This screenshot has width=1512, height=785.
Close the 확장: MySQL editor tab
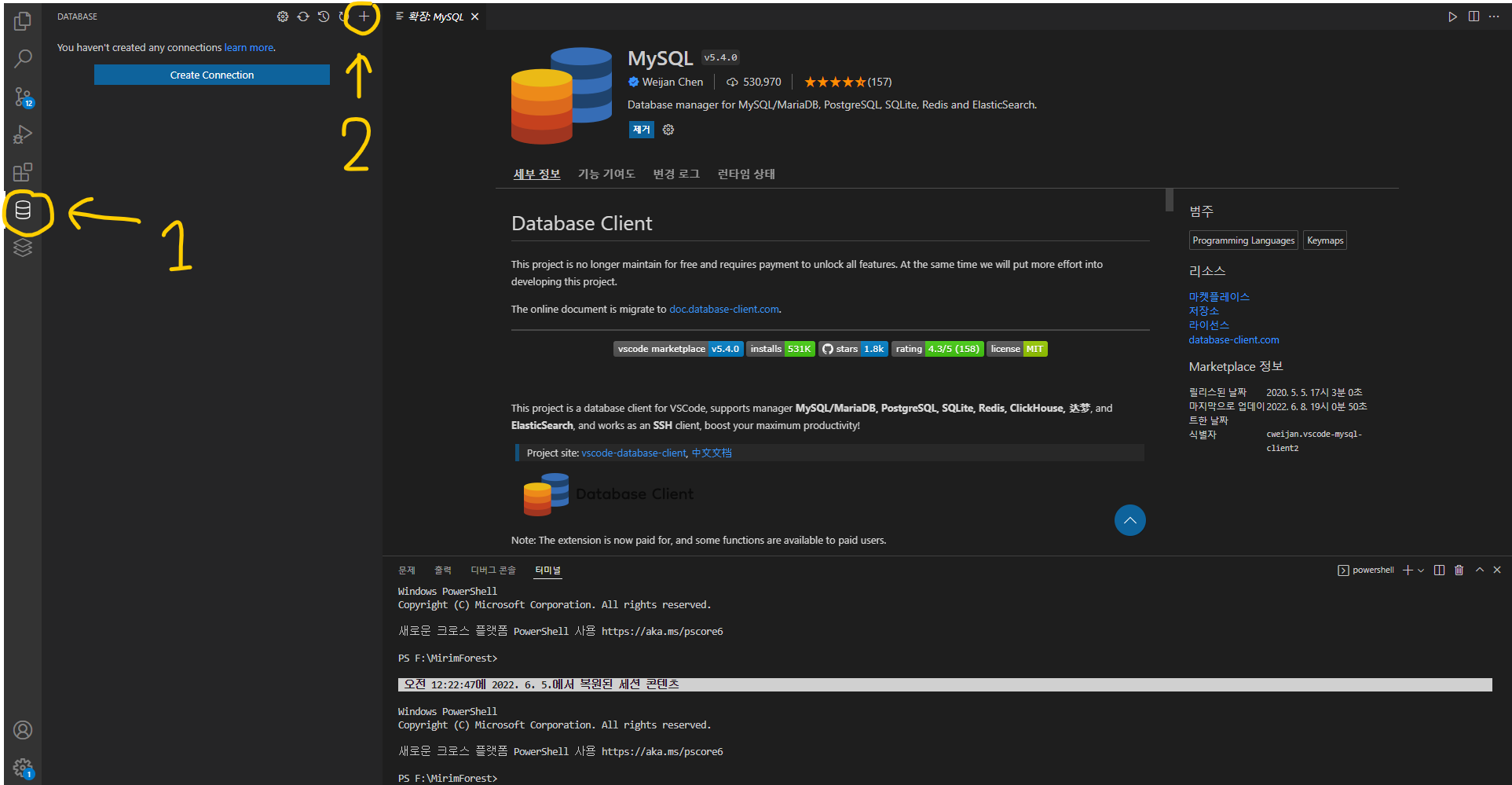(x=474, y=17)
